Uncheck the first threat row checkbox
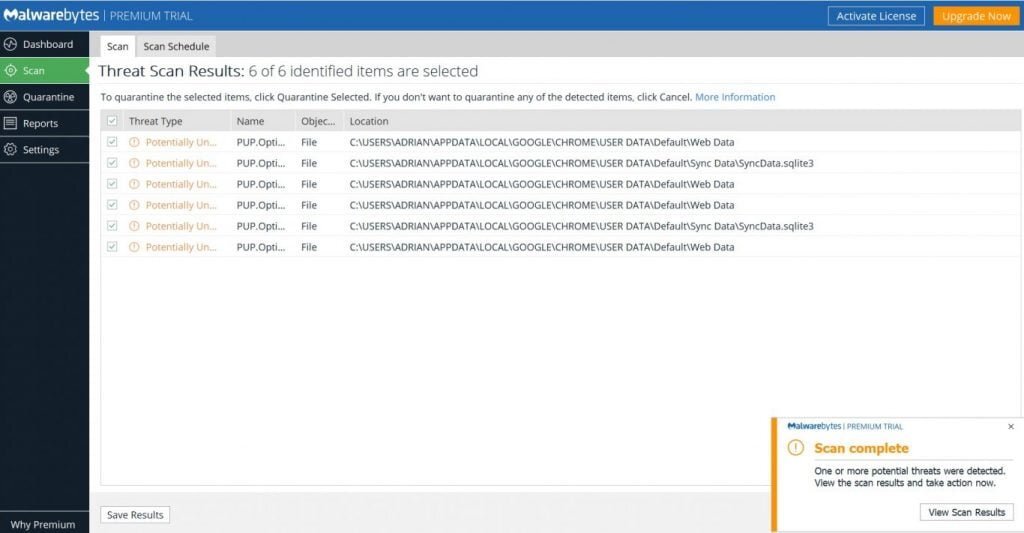This screenshot has width=1024, height=533. 112,142
